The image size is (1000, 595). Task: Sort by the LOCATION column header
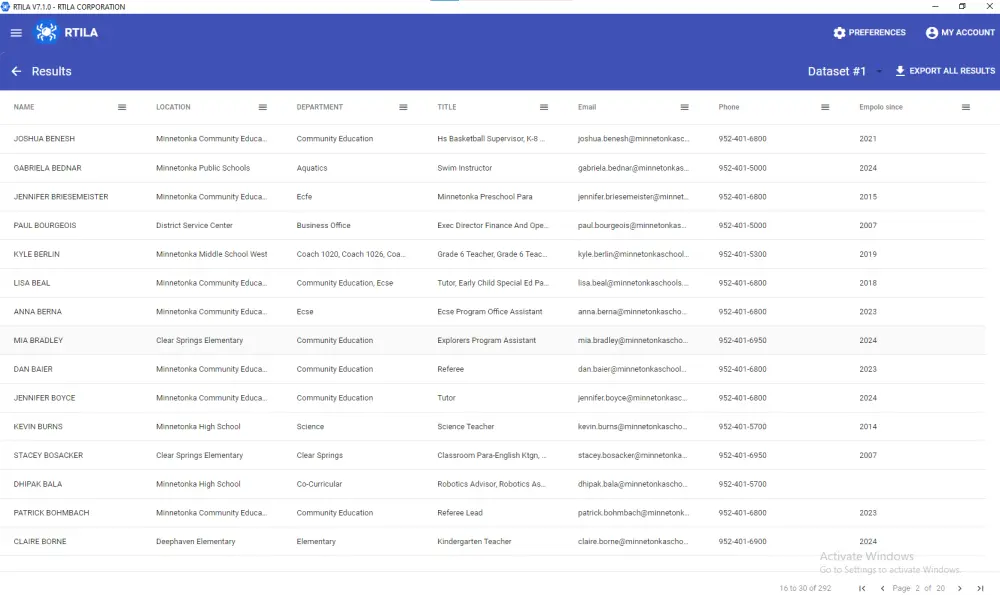[x=173, y=107]
